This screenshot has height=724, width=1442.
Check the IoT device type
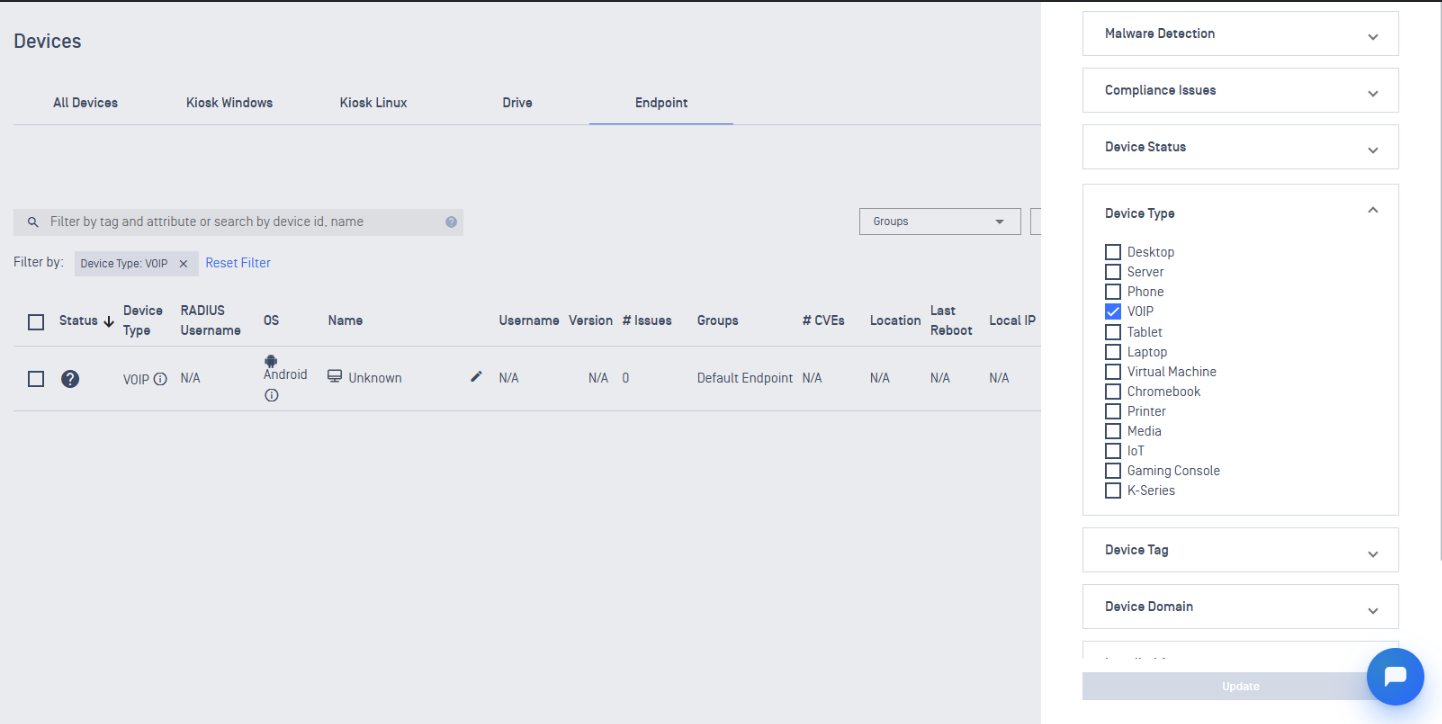click(1113, 451)
